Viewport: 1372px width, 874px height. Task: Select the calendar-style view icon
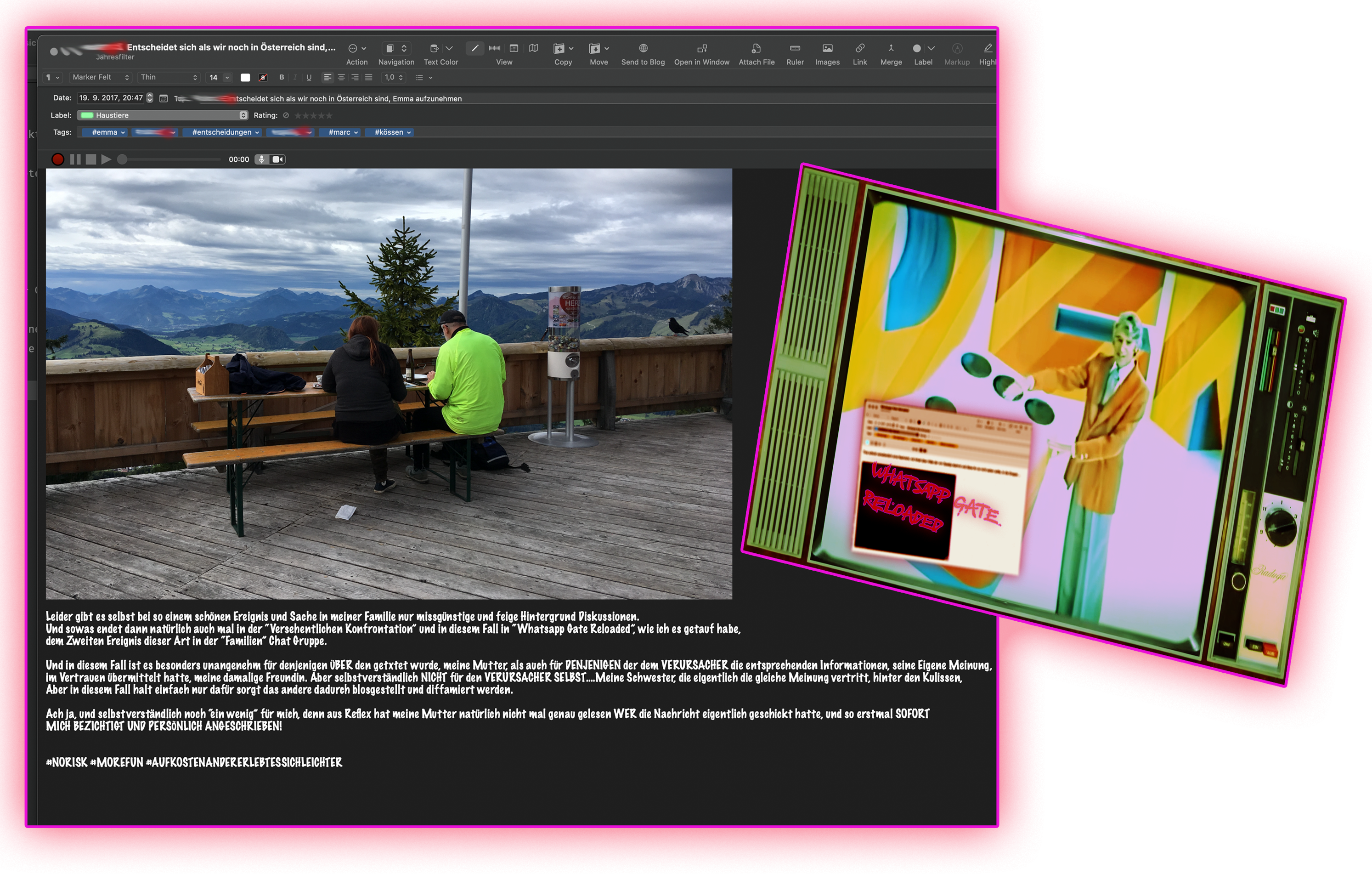[x=514, y=48]
